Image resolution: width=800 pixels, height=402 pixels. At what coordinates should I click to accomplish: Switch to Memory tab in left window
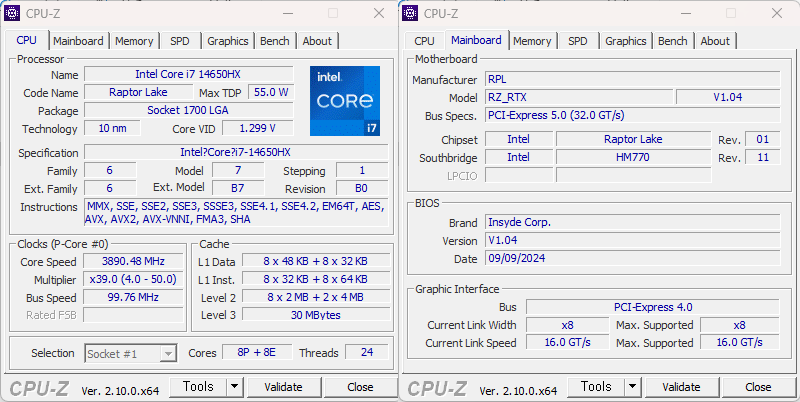[134, 41]
